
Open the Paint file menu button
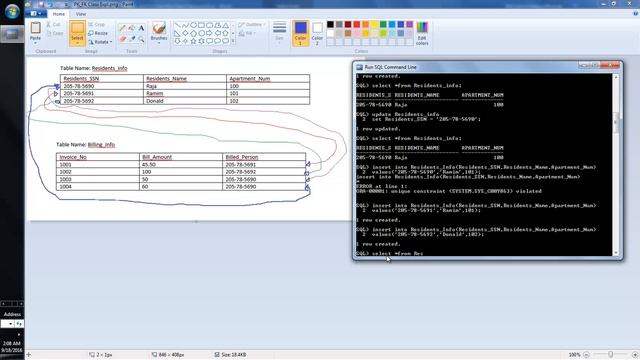pyautogui.click(x=36, y=13)
